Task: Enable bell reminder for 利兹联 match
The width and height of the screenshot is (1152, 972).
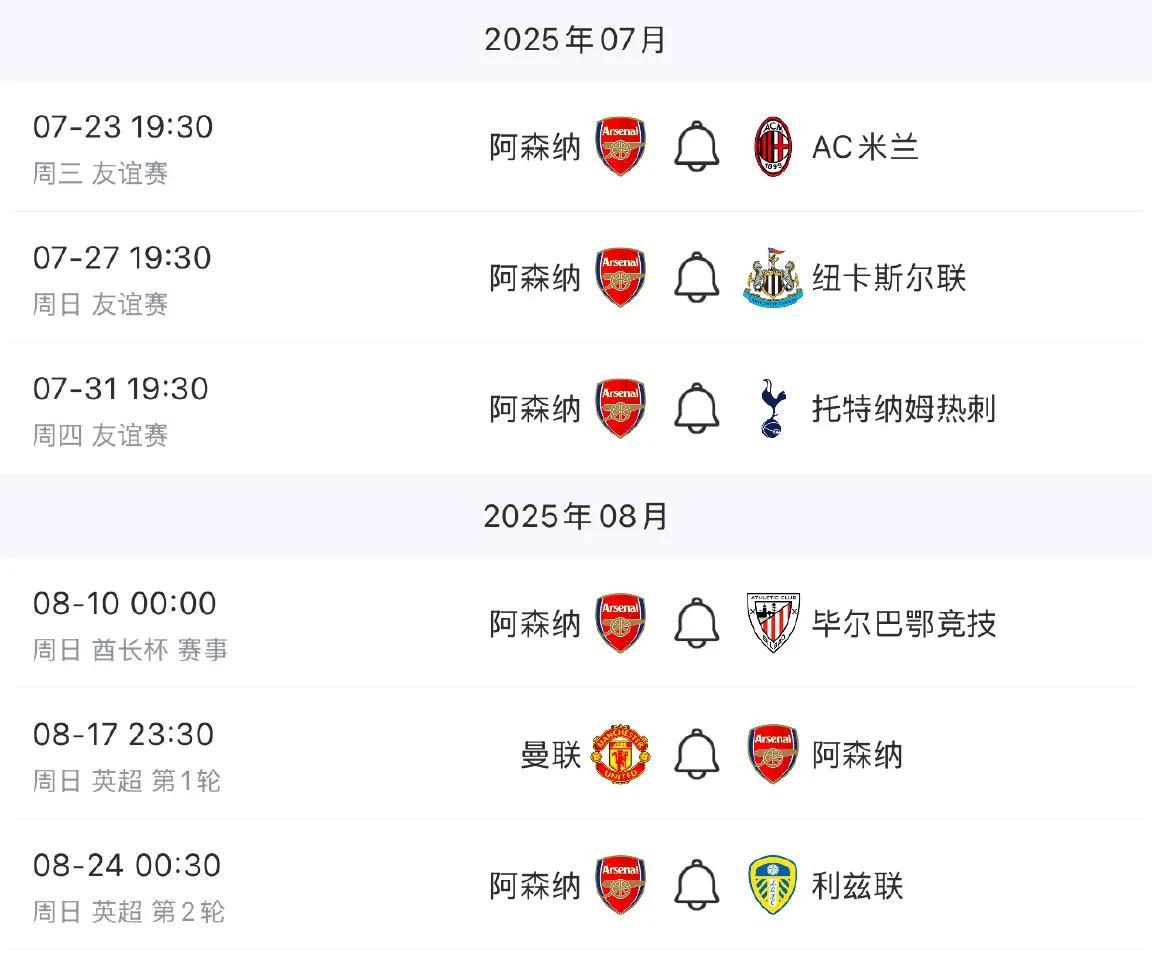Action: point(697,886)
